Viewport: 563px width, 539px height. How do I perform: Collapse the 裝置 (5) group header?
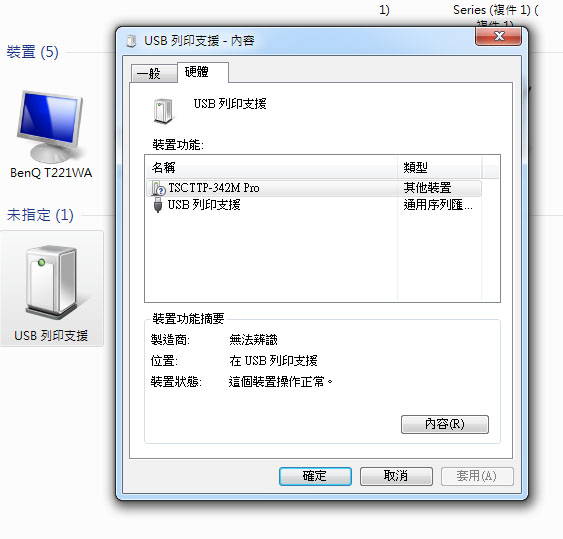click(32, 52)
